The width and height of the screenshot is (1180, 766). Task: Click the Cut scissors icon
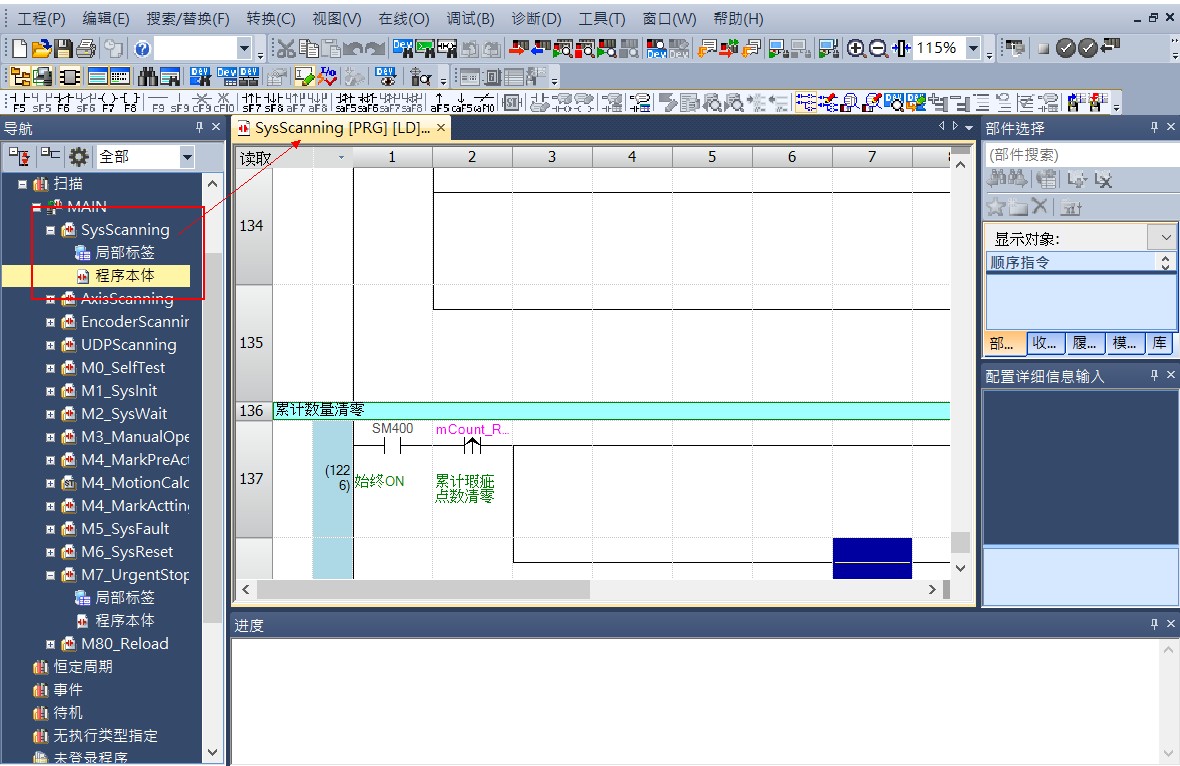286,48
